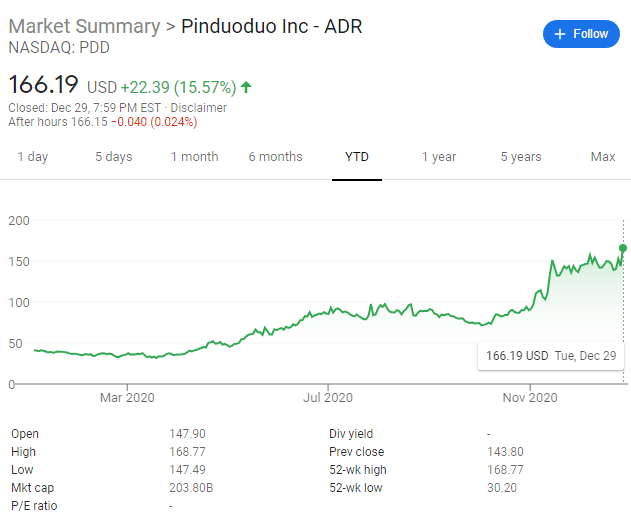Viewport: 631px width, 516px height.
Task: Open the 5 years range
Action: (521, 157)
